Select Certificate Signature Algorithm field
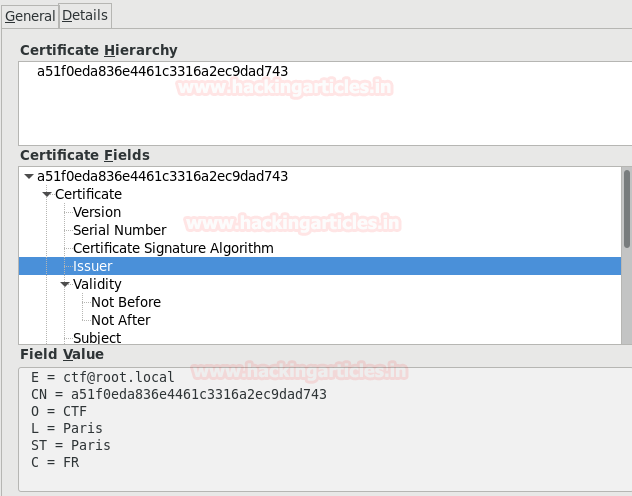The height and width of the screenshot is (496, 632). pos(173,249)
